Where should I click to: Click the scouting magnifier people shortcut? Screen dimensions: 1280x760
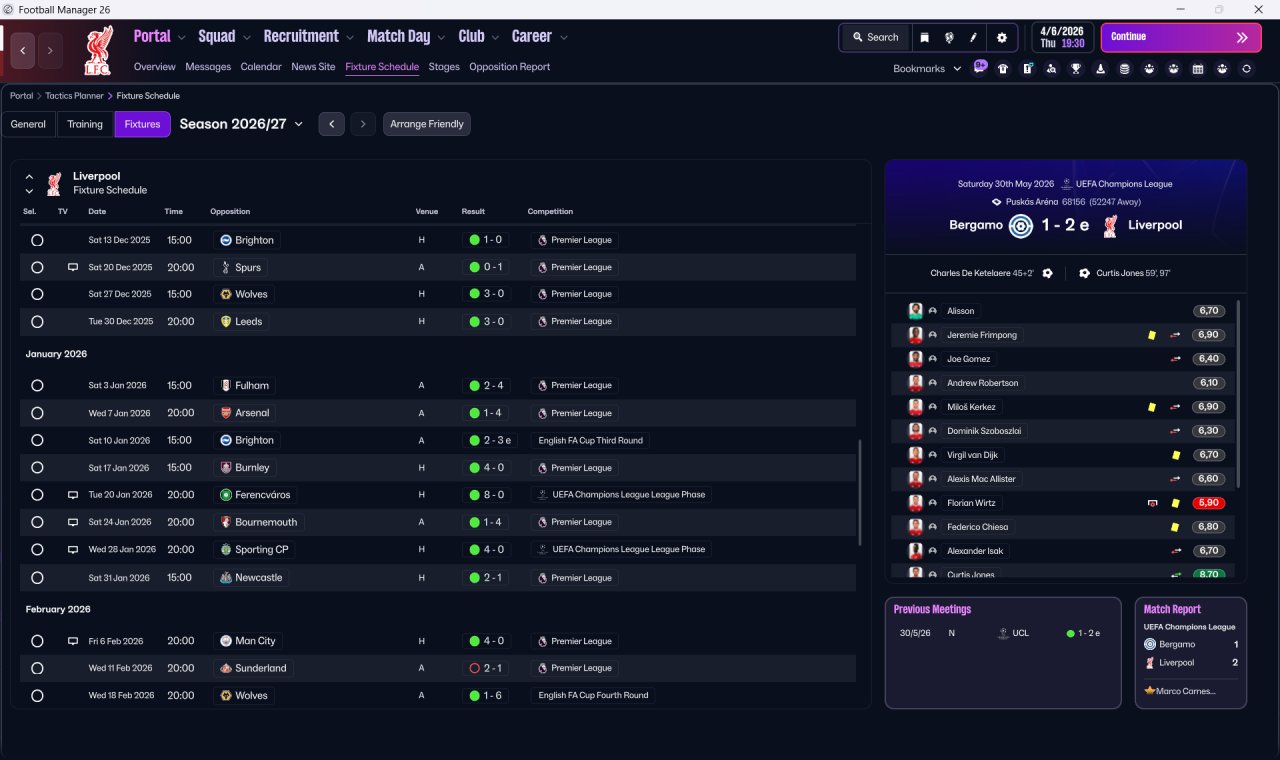[x=1051, y=69]
